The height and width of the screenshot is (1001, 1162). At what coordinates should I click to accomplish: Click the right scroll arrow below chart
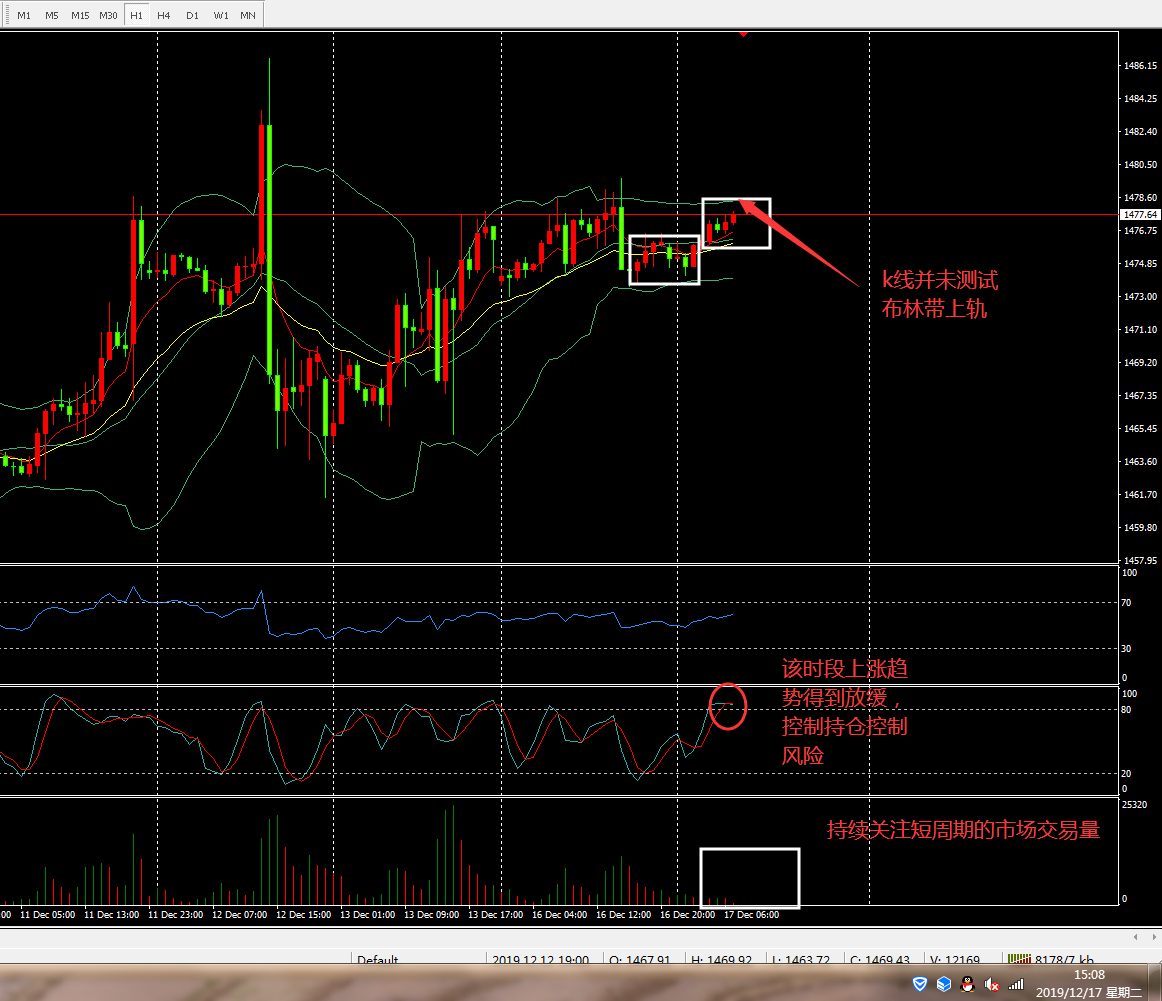(x=1154, y=937)
